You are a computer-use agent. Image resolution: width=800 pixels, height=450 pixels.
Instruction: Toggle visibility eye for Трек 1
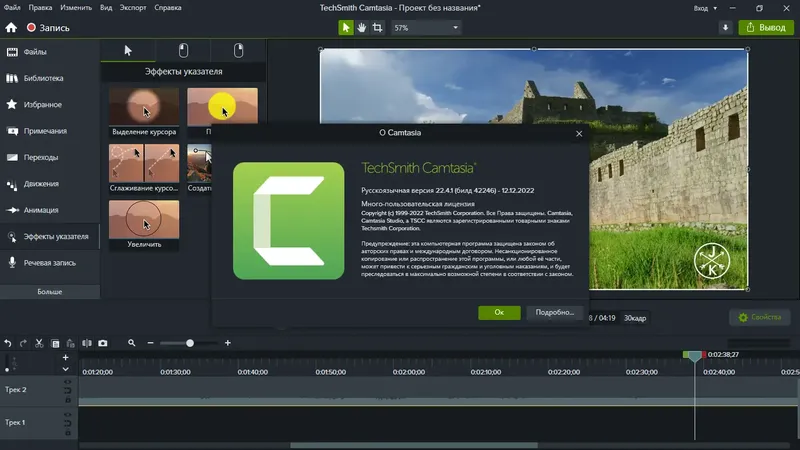tap(68, 415)
